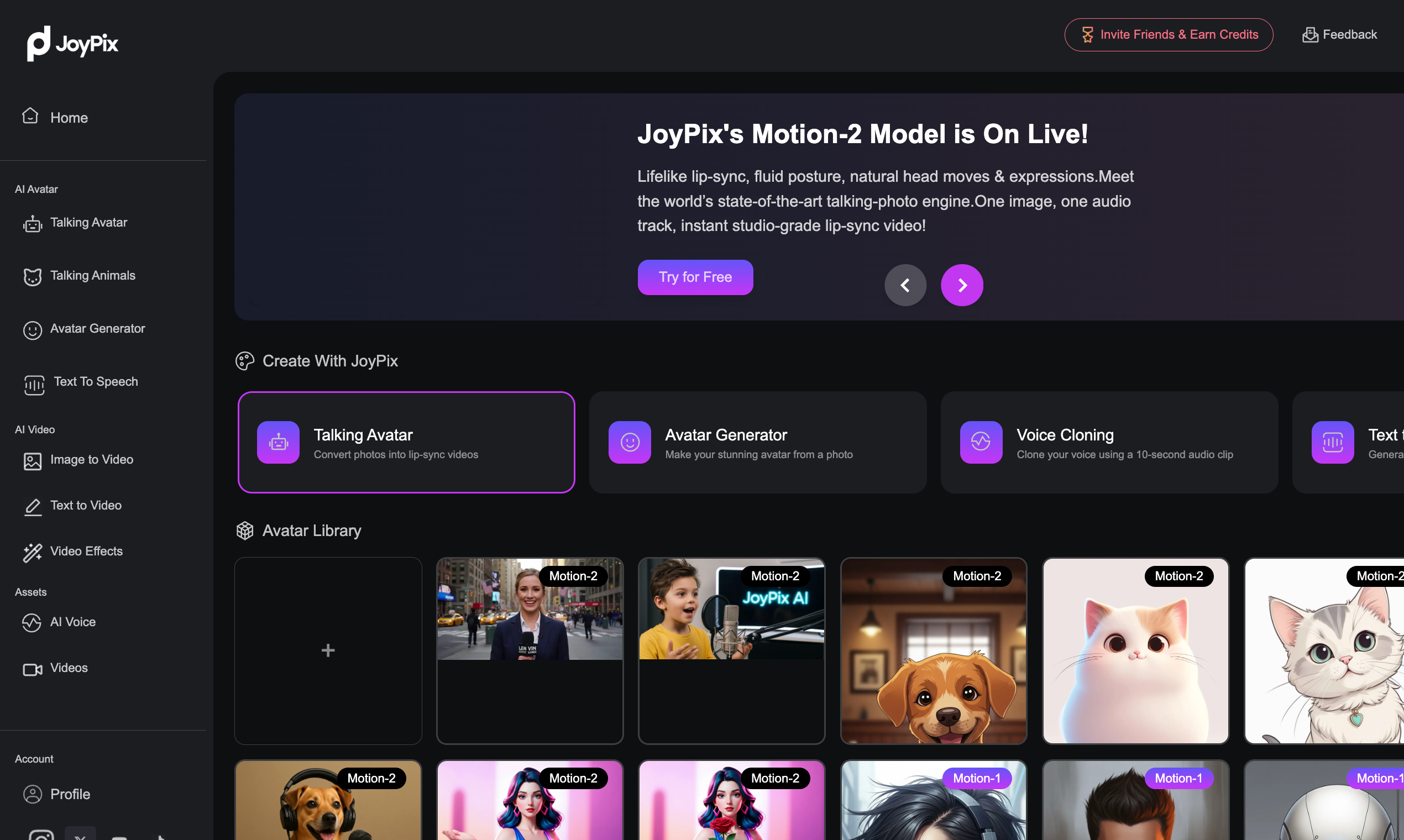The image size is (1404, 840).
Task: Open Profile under Account
Action: [x=70, y=794]
